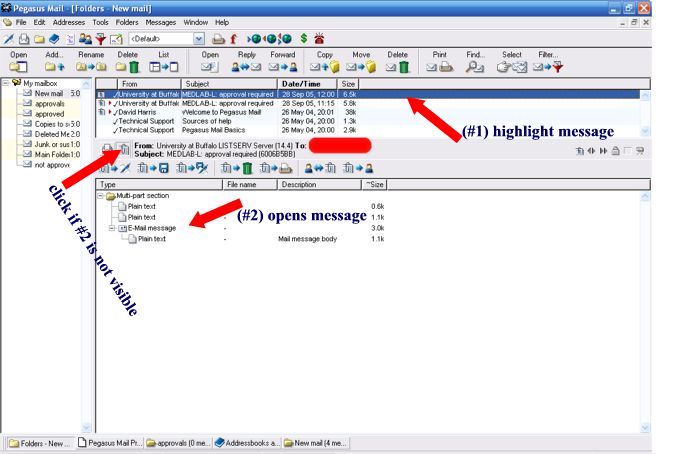This screenshot has height=454, width=680.
Task: Click the List toolbar button
Action: (163, 62)
